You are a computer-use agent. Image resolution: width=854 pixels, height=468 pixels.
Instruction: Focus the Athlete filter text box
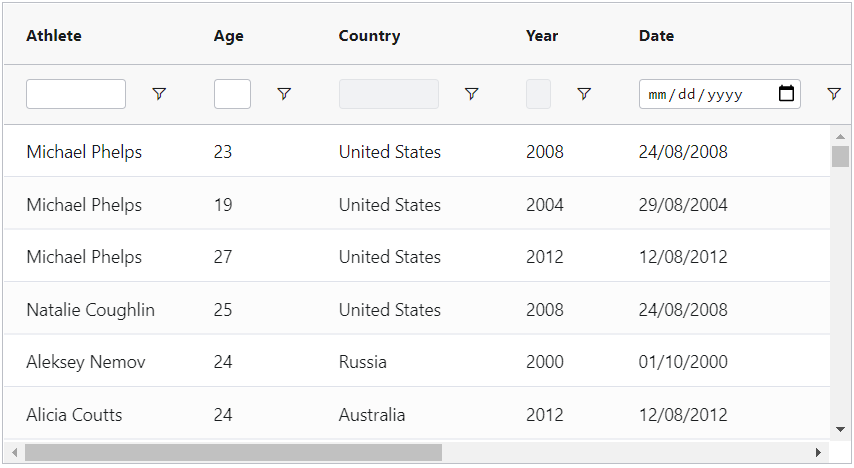coord(76,94)
